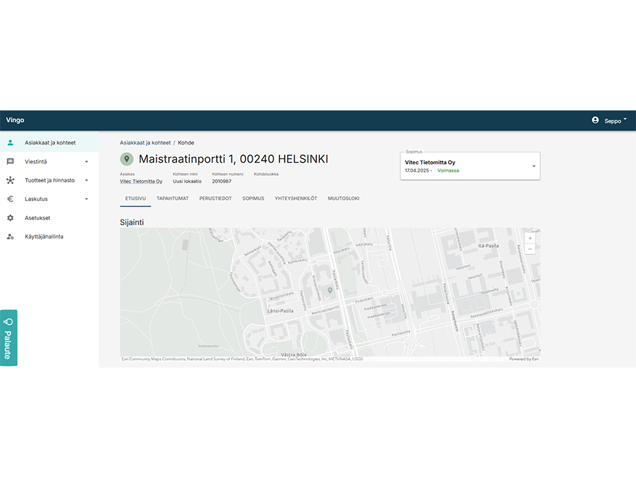Zoom out on the map
The height and width of the screenshot is (477, 636).
click(530, 248)
